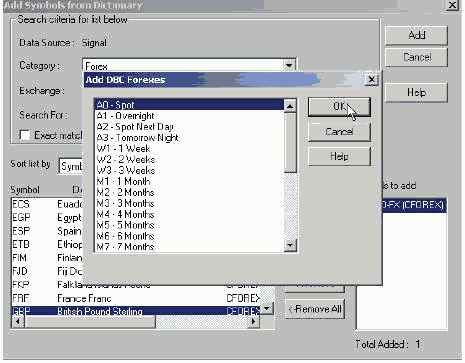Click Cancel in Add DBC Forexes dialog
The height and width of the screenshot is (363, 465).
[x=339, y=132]
